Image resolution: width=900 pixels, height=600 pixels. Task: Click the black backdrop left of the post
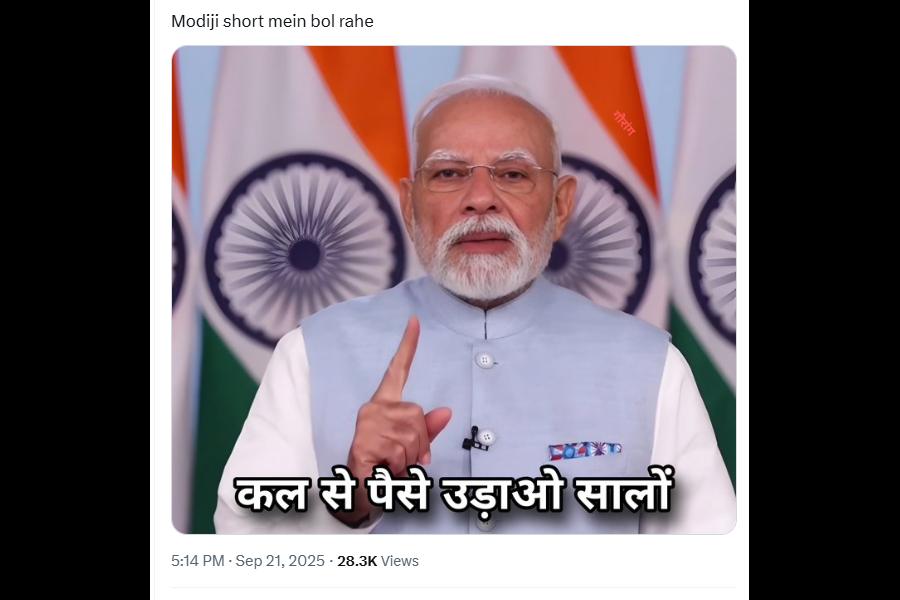75,300
